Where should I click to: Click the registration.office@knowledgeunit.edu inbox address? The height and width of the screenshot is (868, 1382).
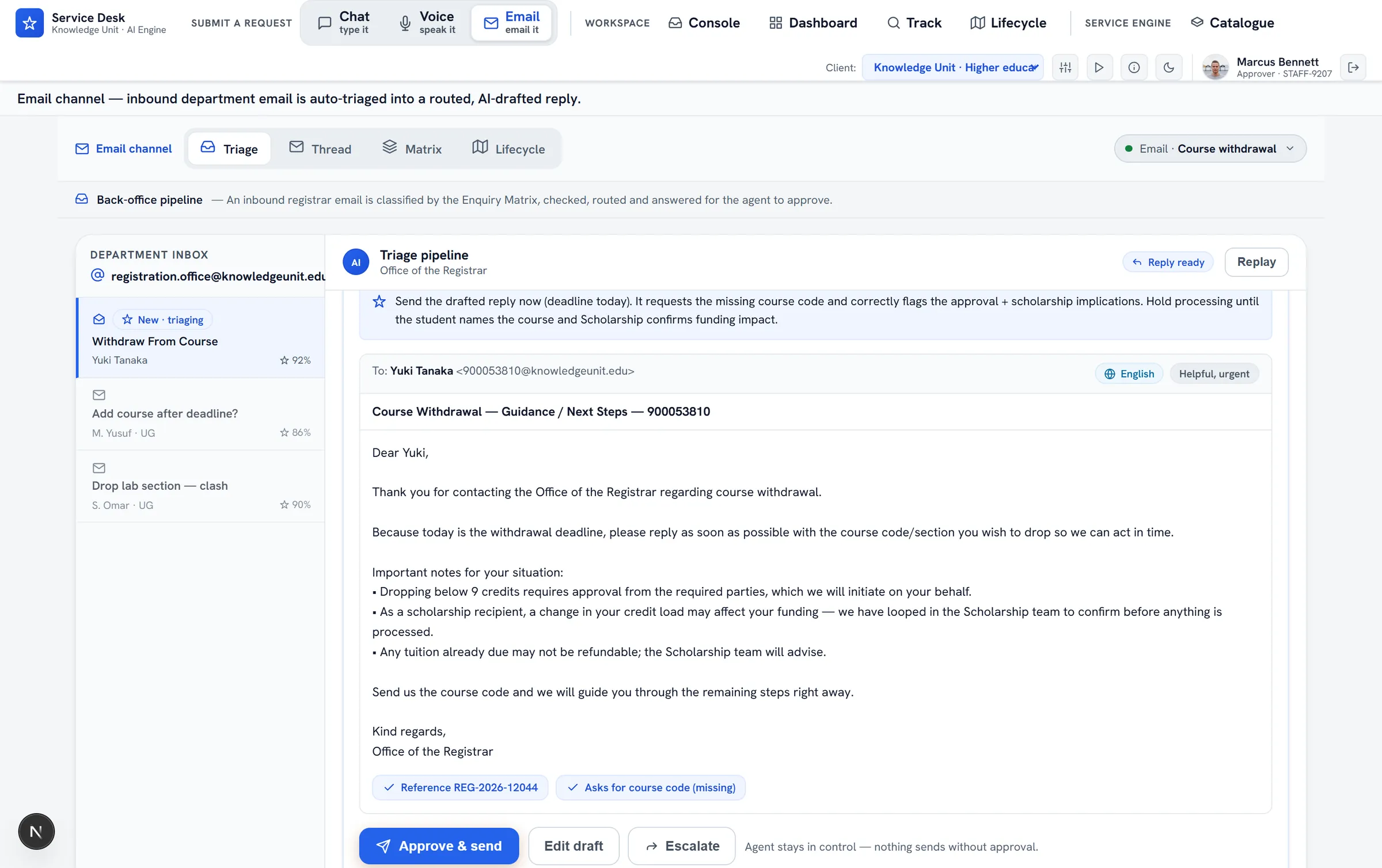(218, 276)
